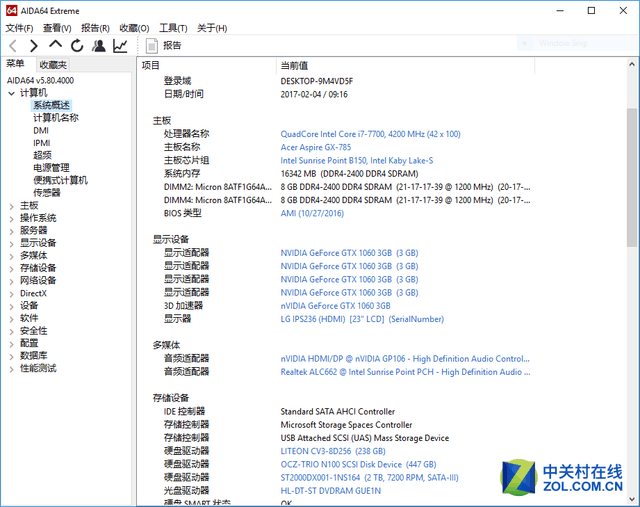The image size is (640, 507).
Task: Open the 文件(F) menu
Action: tap(19, 28)
